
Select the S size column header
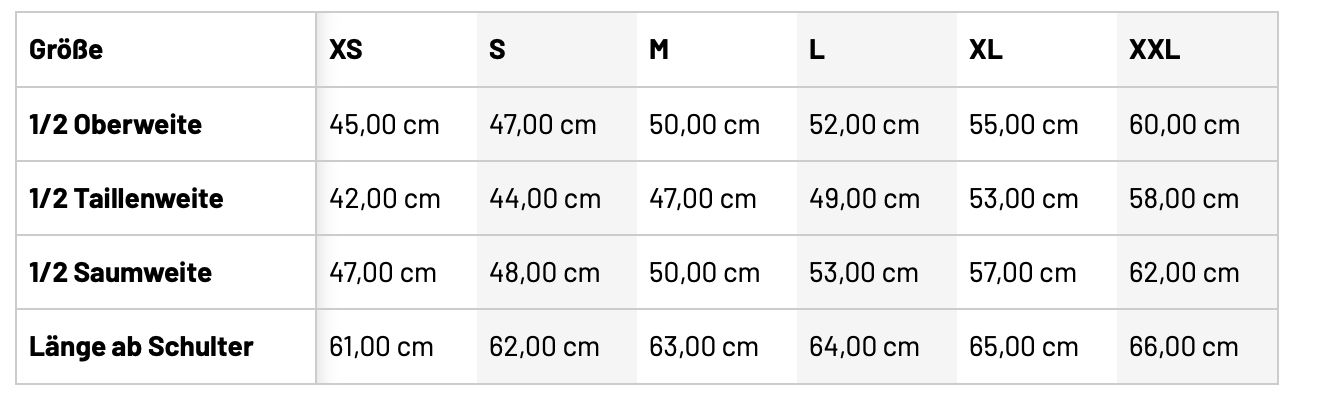(497, 50)
